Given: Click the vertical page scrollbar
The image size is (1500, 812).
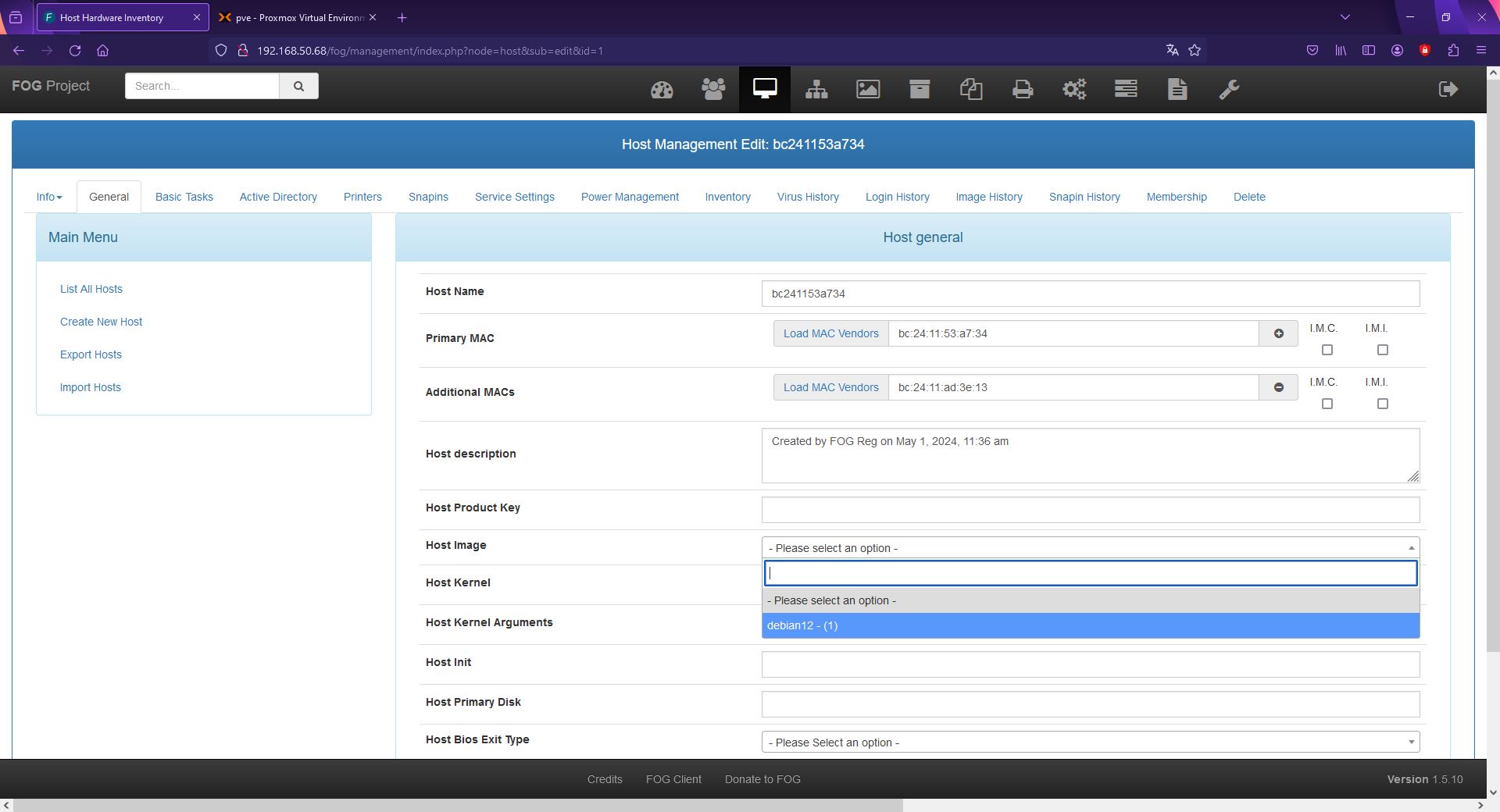Looking at the screenshot, I should [x=1493, y=367].
